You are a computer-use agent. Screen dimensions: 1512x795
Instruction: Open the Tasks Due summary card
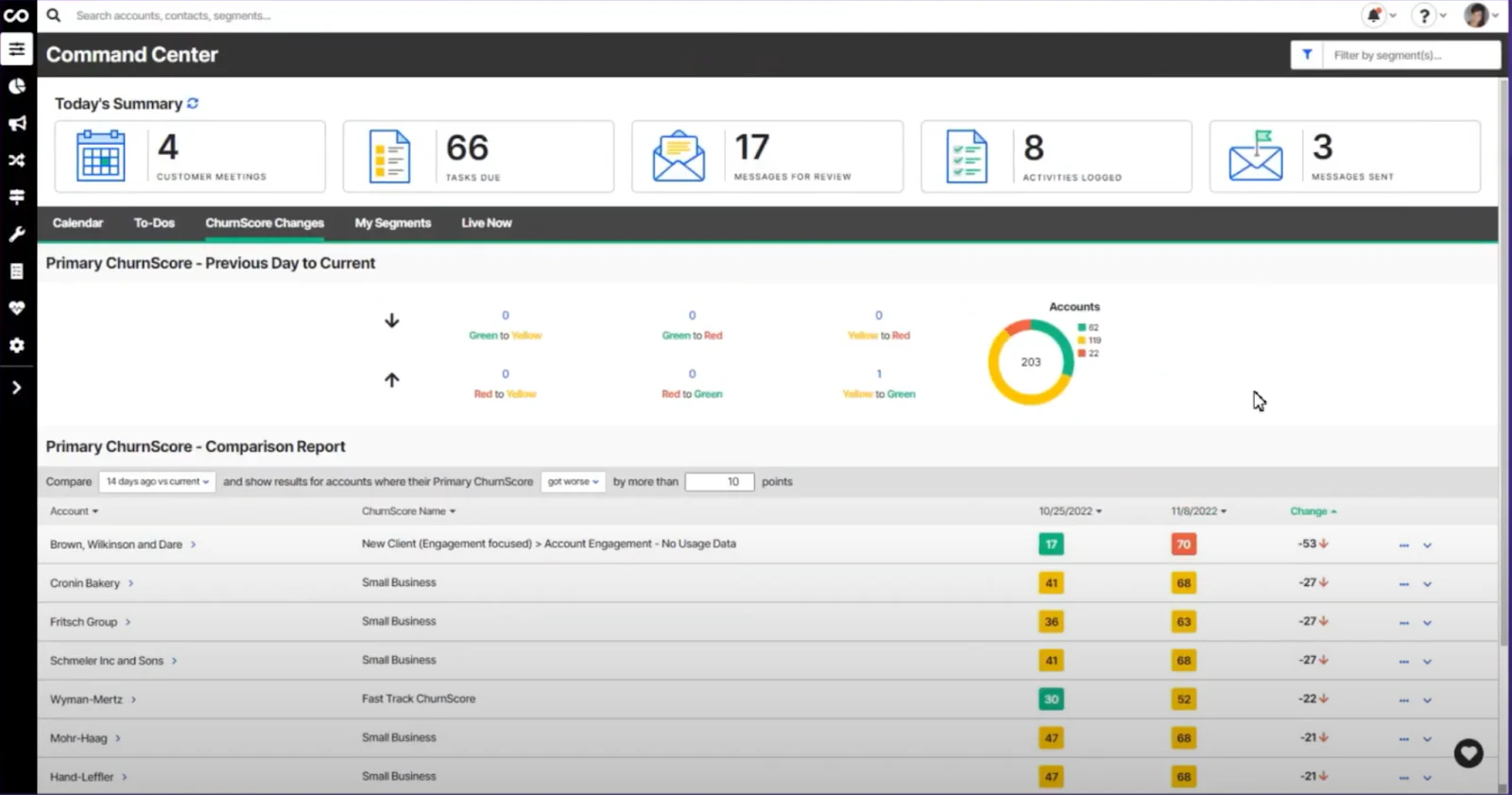[478, 156]
